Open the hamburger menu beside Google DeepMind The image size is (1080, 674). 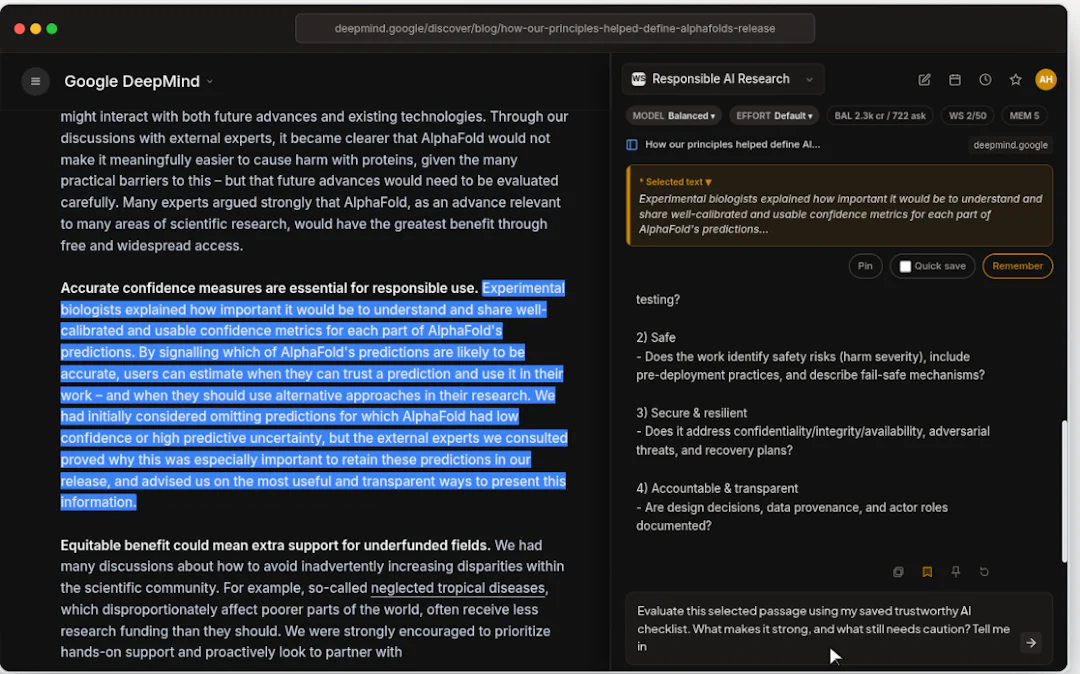(35, 81)
